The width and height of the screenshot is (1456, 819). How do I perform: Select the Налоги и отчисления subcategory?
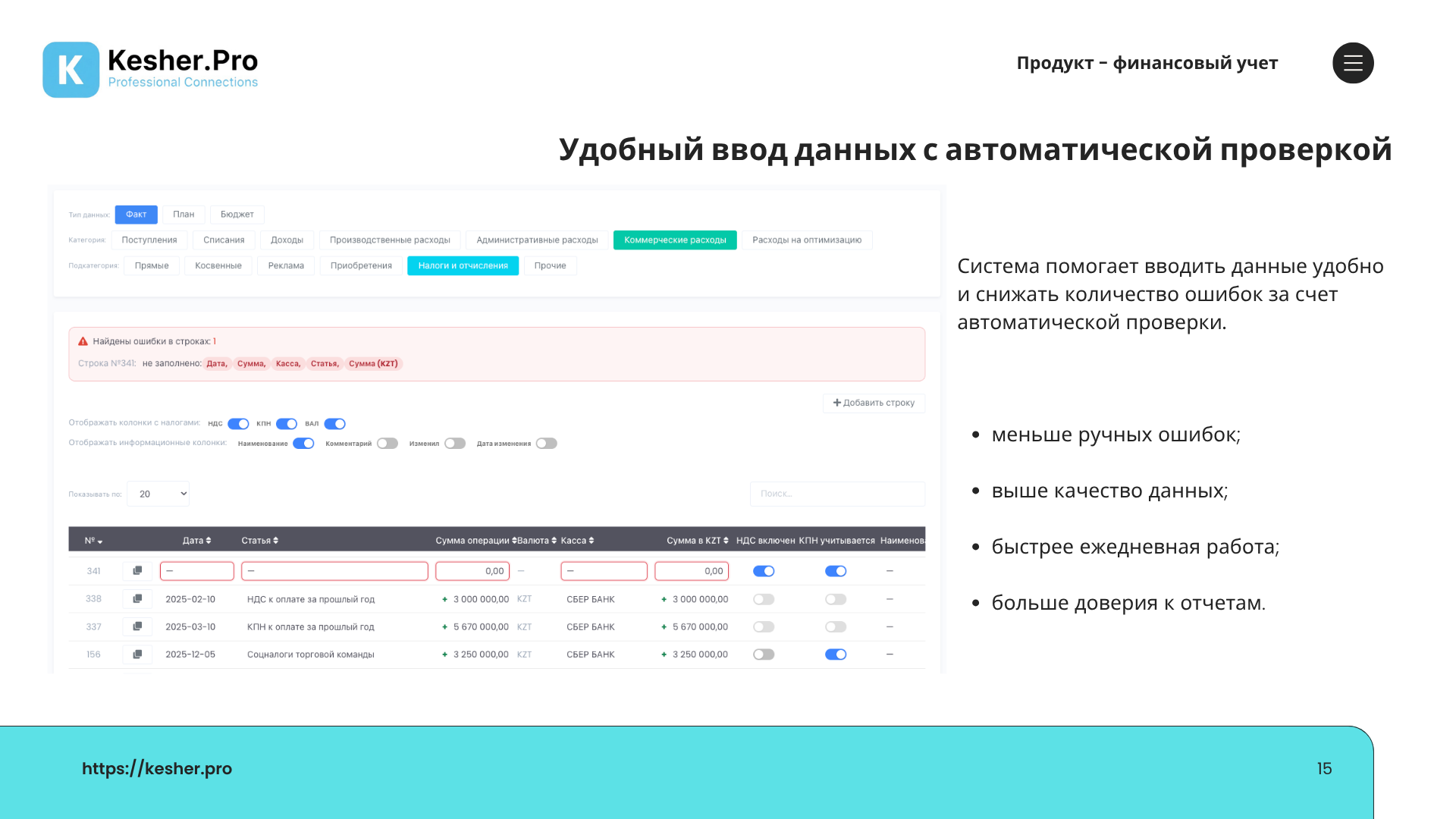click(x=463, y=266)
